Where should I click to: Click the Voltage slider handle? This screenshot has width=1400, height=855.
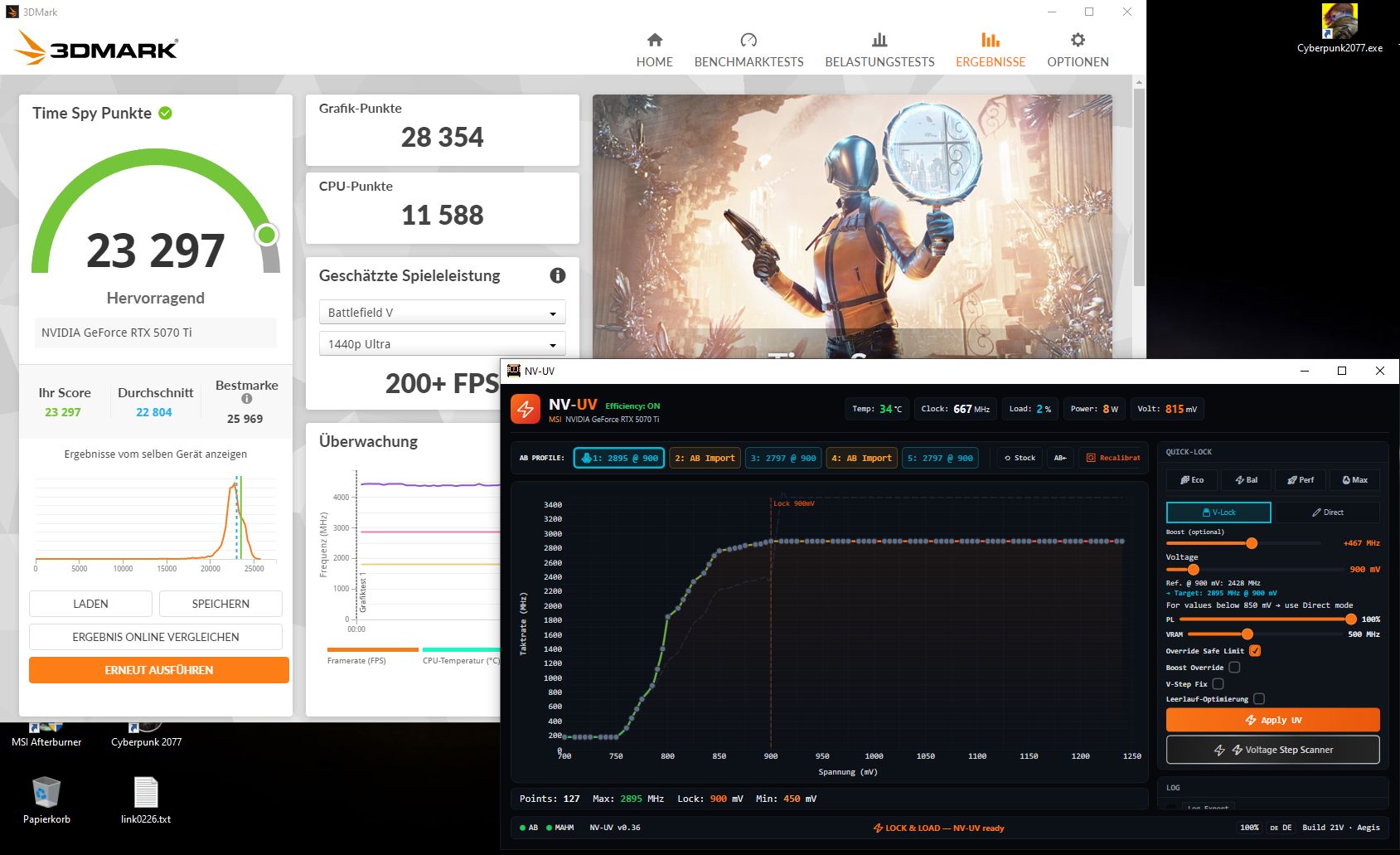coord(1193,570)
